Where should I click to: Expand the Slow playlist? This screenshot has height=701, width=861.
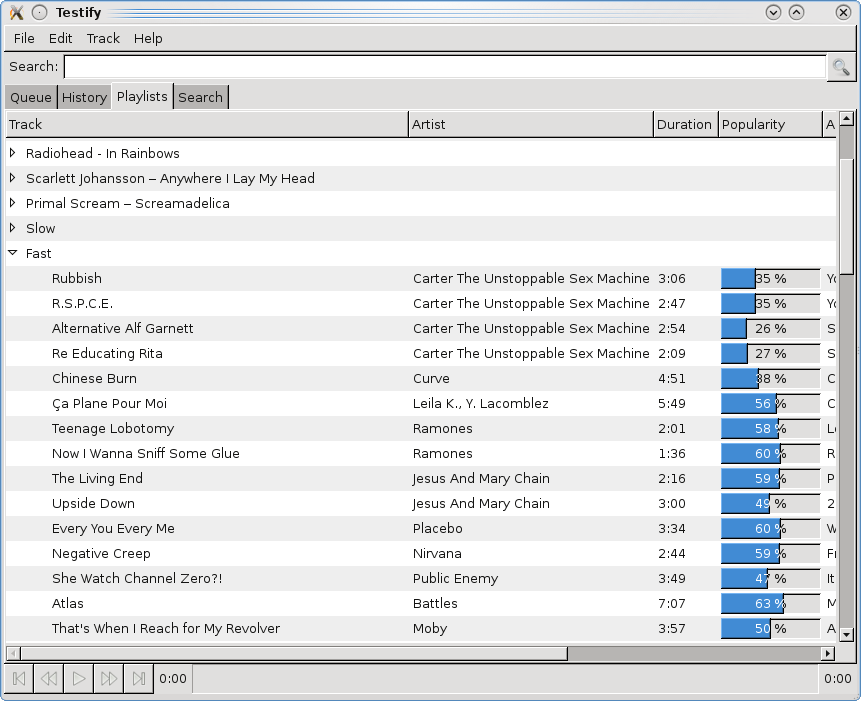[x=13, y=228]
